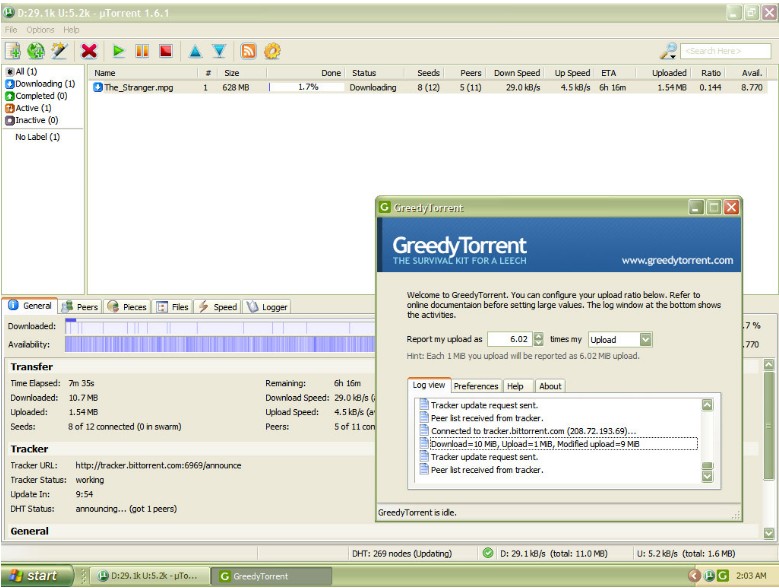The image size is (779, 588).
Task: Open the Options menu
Action: coord(40,30)
